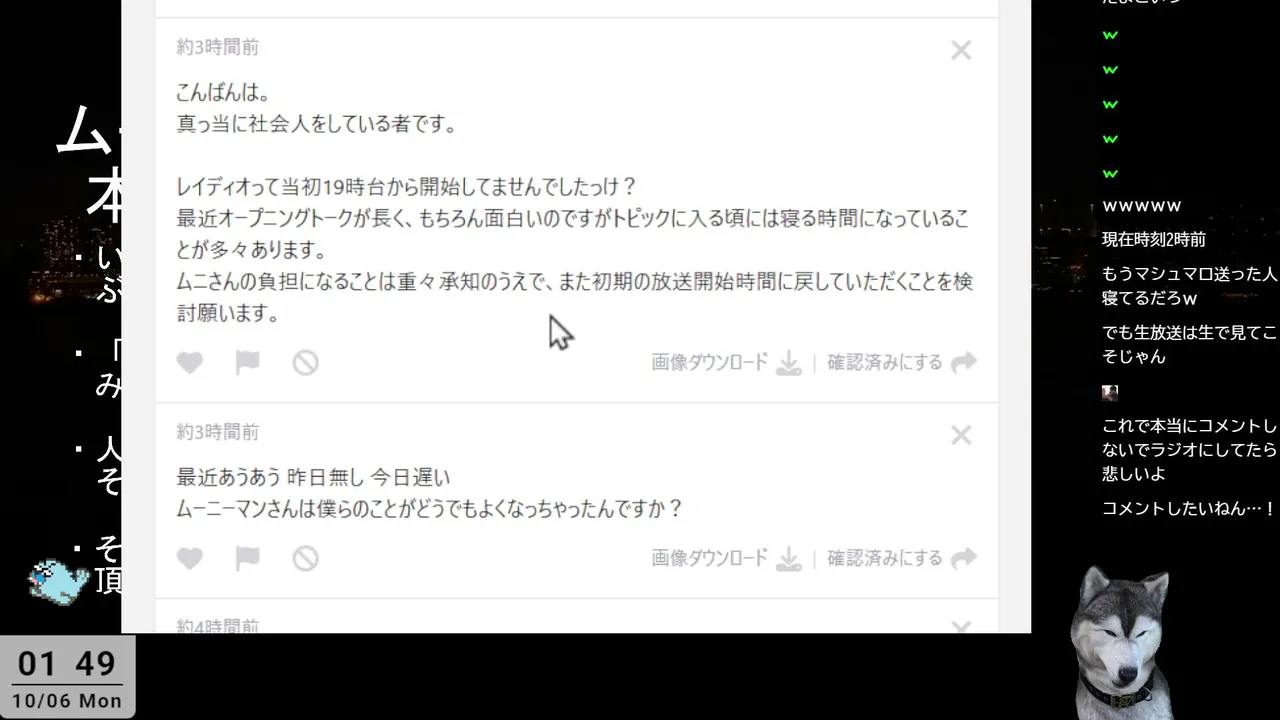Image resolution: width=1280 pixels, height=720 pixels.
Task: Click 画像ダウンロード on the first message
Action: pos(710,363)
